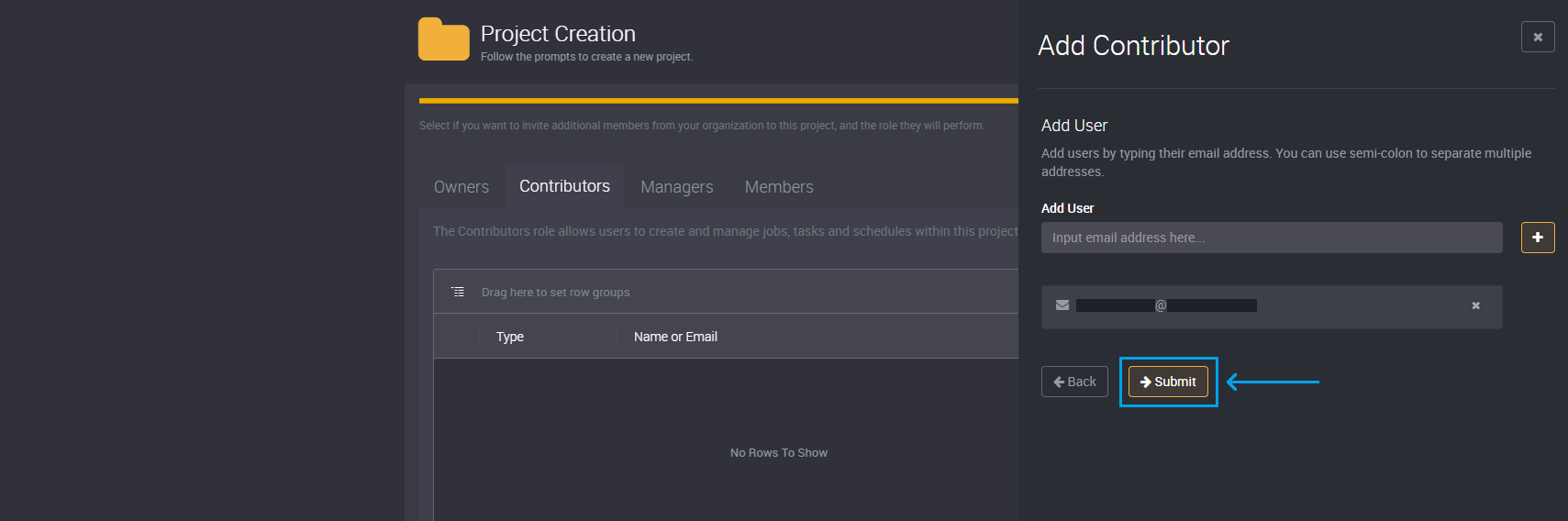This screenshot has height=521, width=1568.
Task: Click 'Follow the prompts to create a new project' text
Action: pos(587,57)
